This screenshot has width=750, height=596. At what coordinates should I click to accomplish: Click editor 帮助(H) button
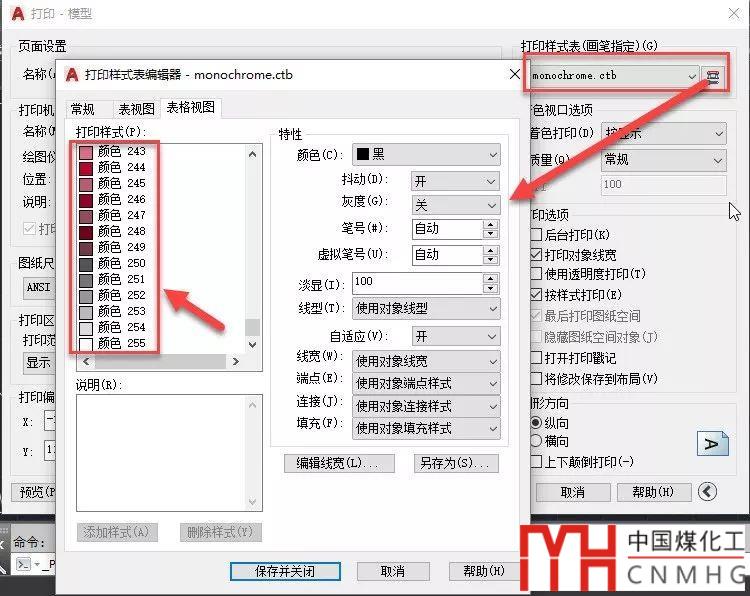[484, 570]
